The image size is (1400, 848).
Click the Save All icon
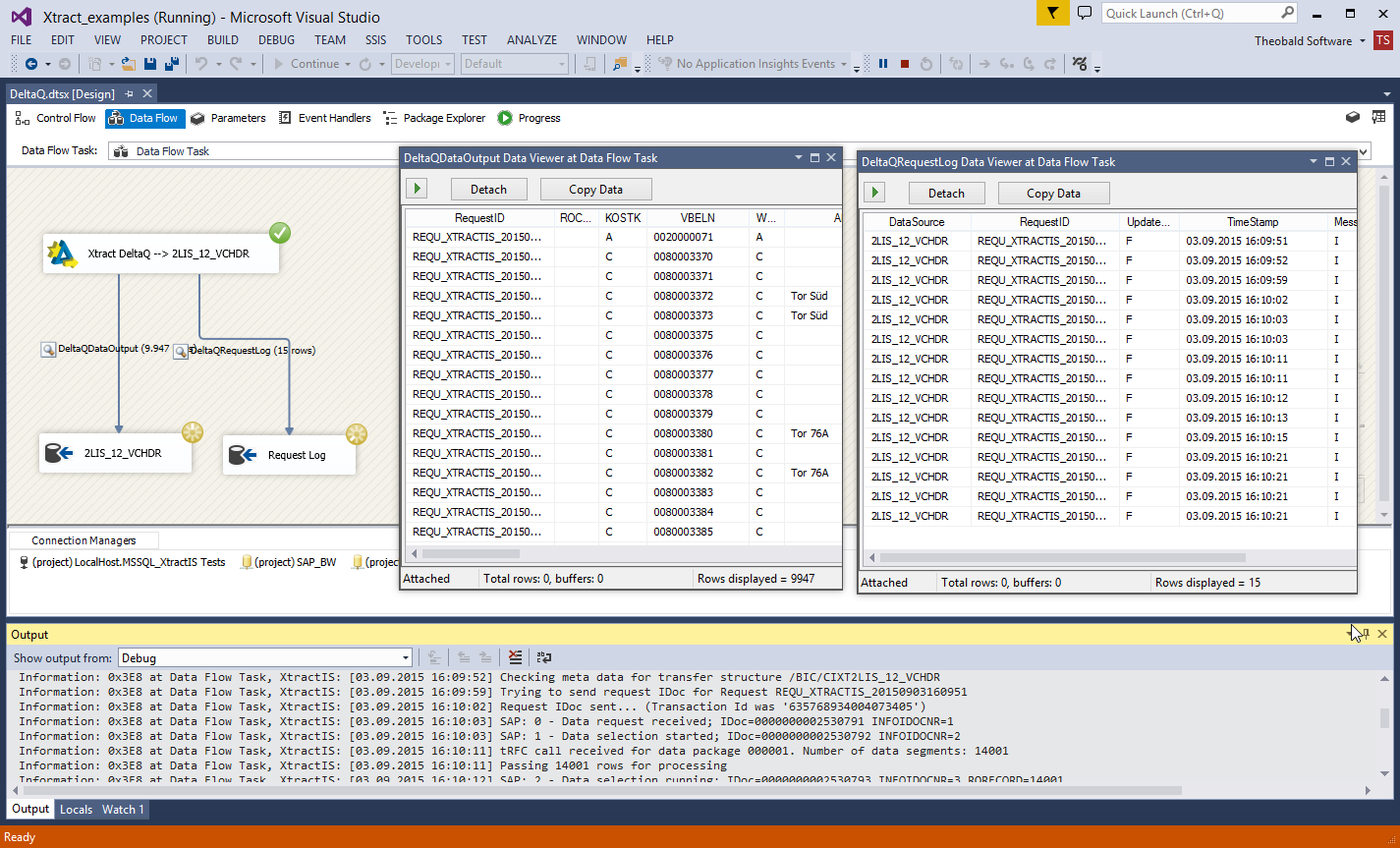coord(171,64)
